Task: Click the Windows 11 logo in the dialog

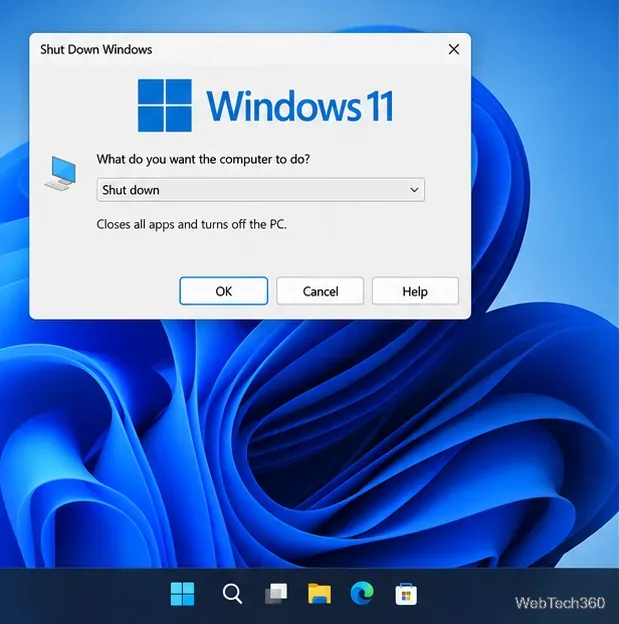Action: tap(266, 105)
